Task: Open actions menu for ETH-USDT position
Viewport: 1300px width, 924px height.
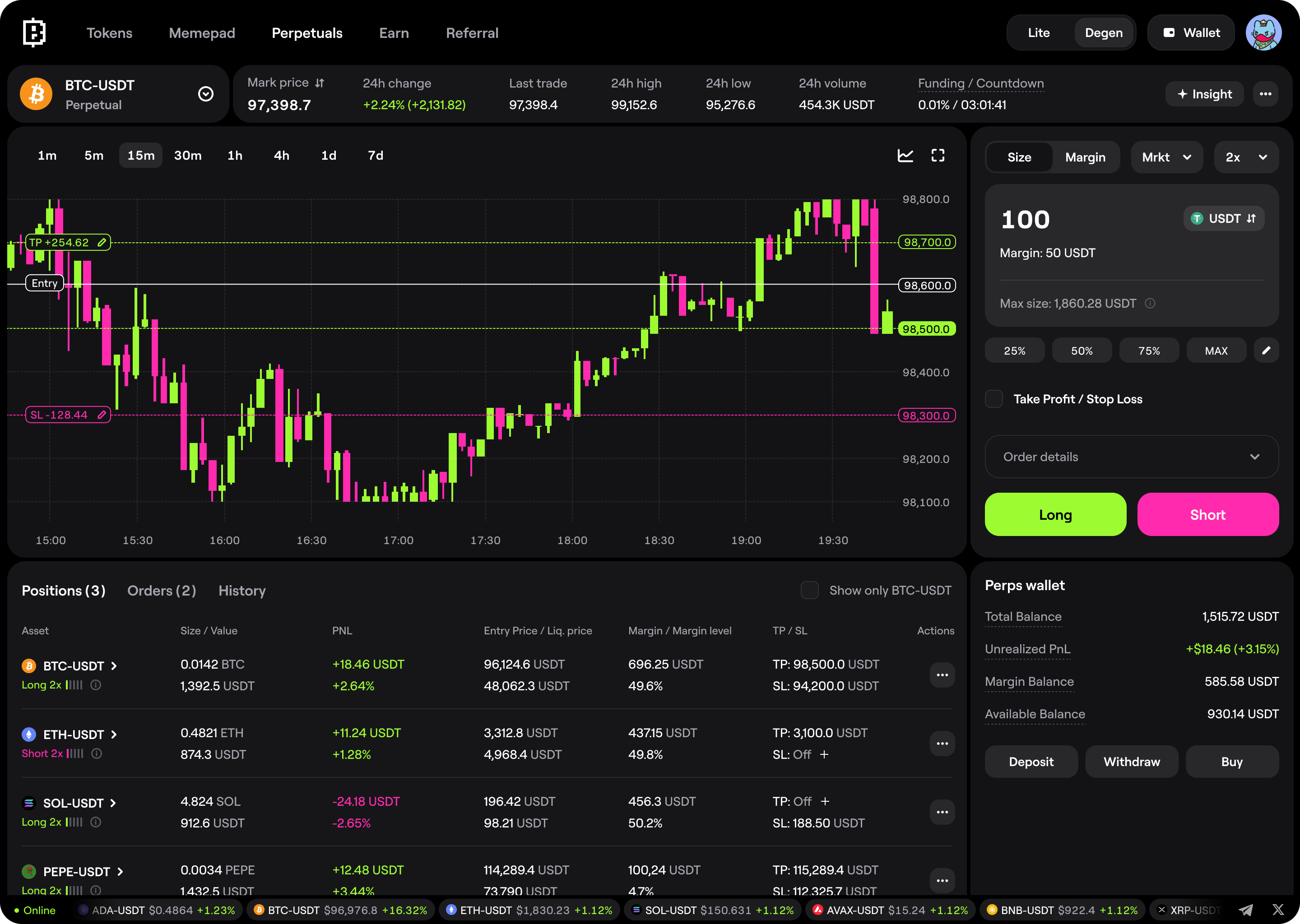Action: click(x=942, y=743)
